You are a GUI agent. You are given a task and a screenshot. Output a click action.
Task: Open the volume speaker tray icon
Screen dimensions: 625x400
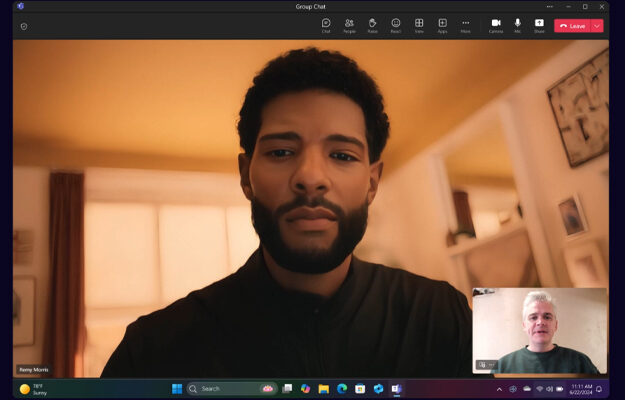pos(550,389)
